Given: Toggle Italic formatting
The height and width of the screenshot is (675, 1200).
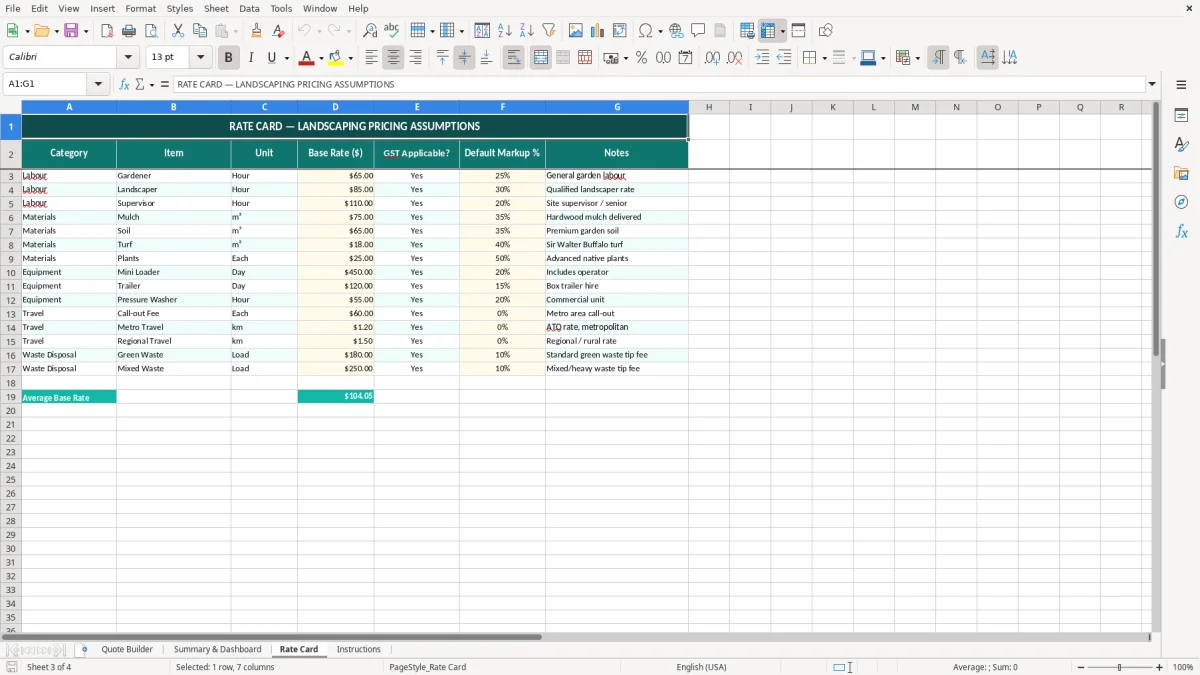Looking at the screenshot, I should (x=250, y=58).
